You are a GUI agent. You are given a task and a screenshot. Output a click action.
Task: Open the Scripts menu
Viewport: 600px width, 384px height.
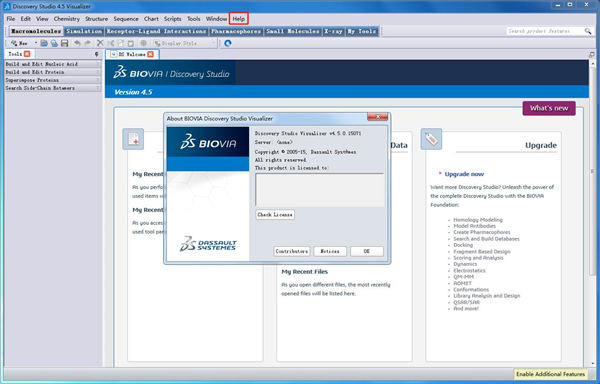pos(173,19)
